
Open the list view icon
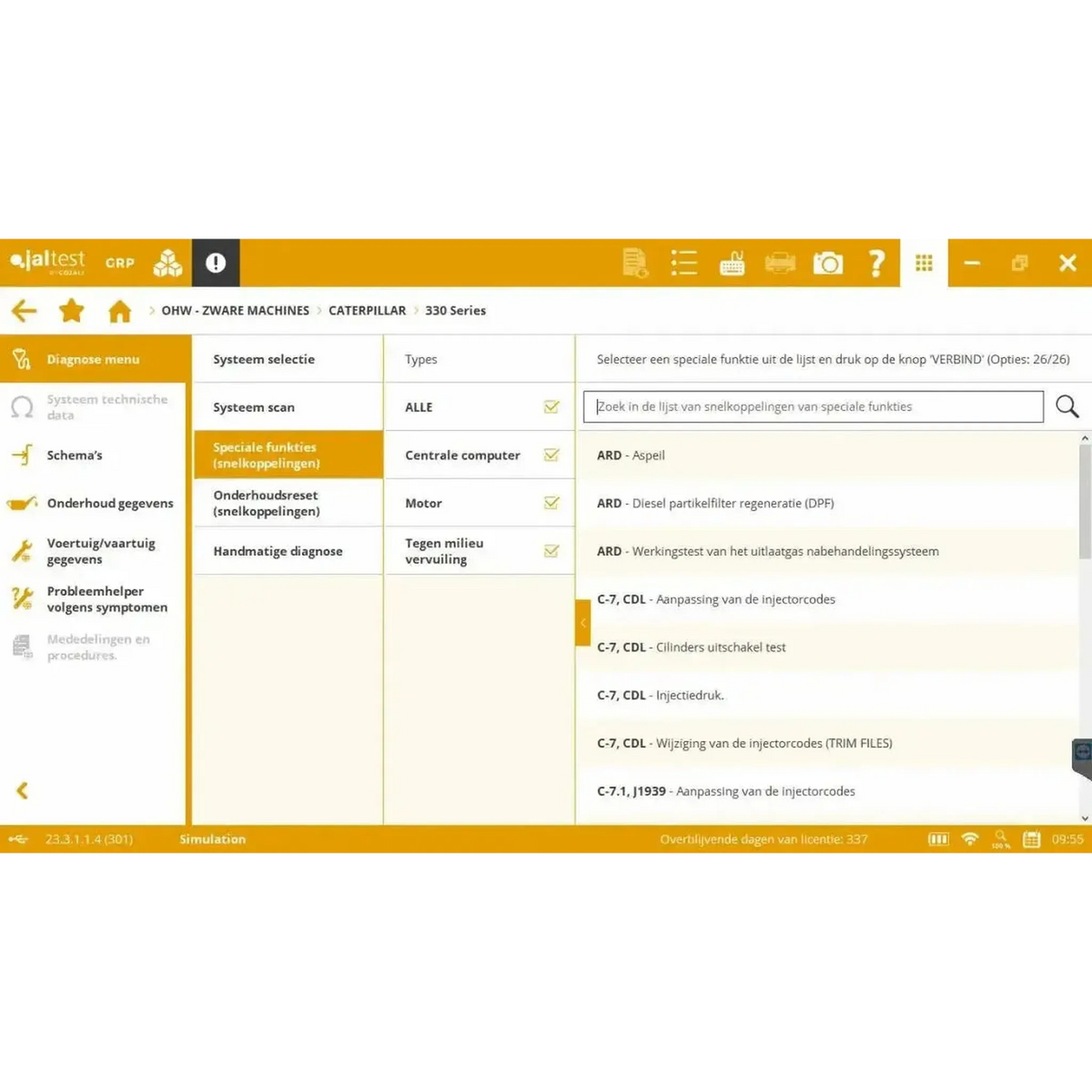[x=684, y=263]
